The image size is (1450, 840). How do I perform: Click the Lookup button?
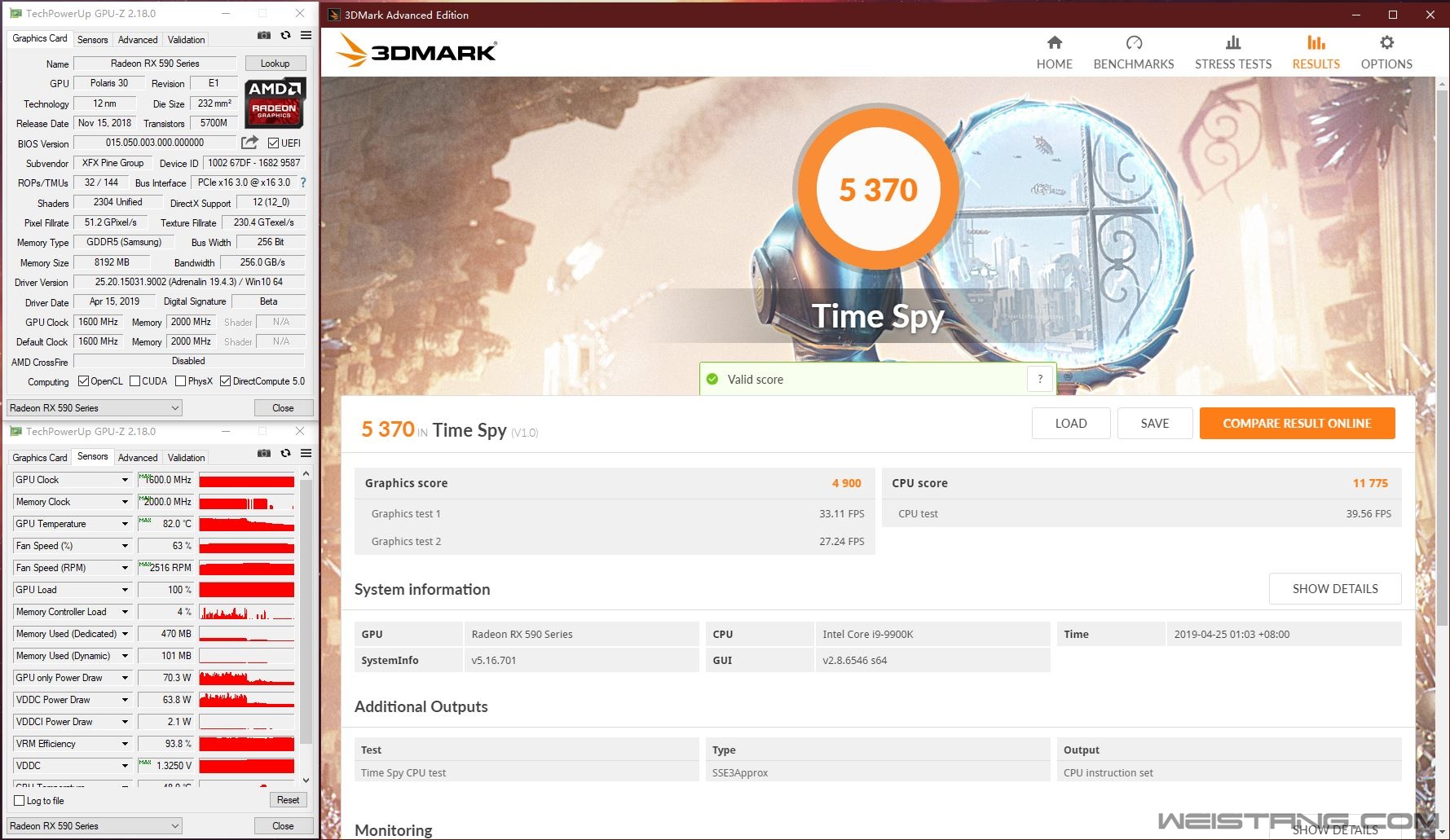pos(275,64)
